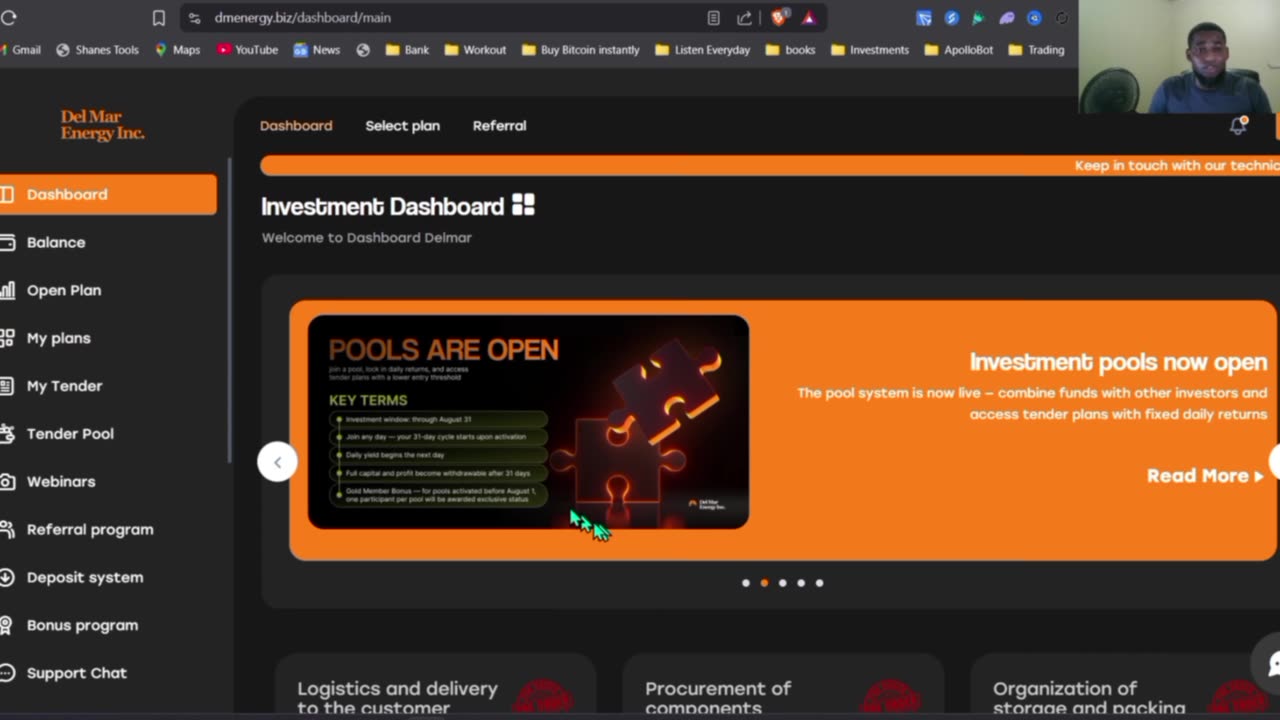Select the fifth carousel dot
Image resolution: width=1280 pixels, height=720 pixels.
coord(819,583)
